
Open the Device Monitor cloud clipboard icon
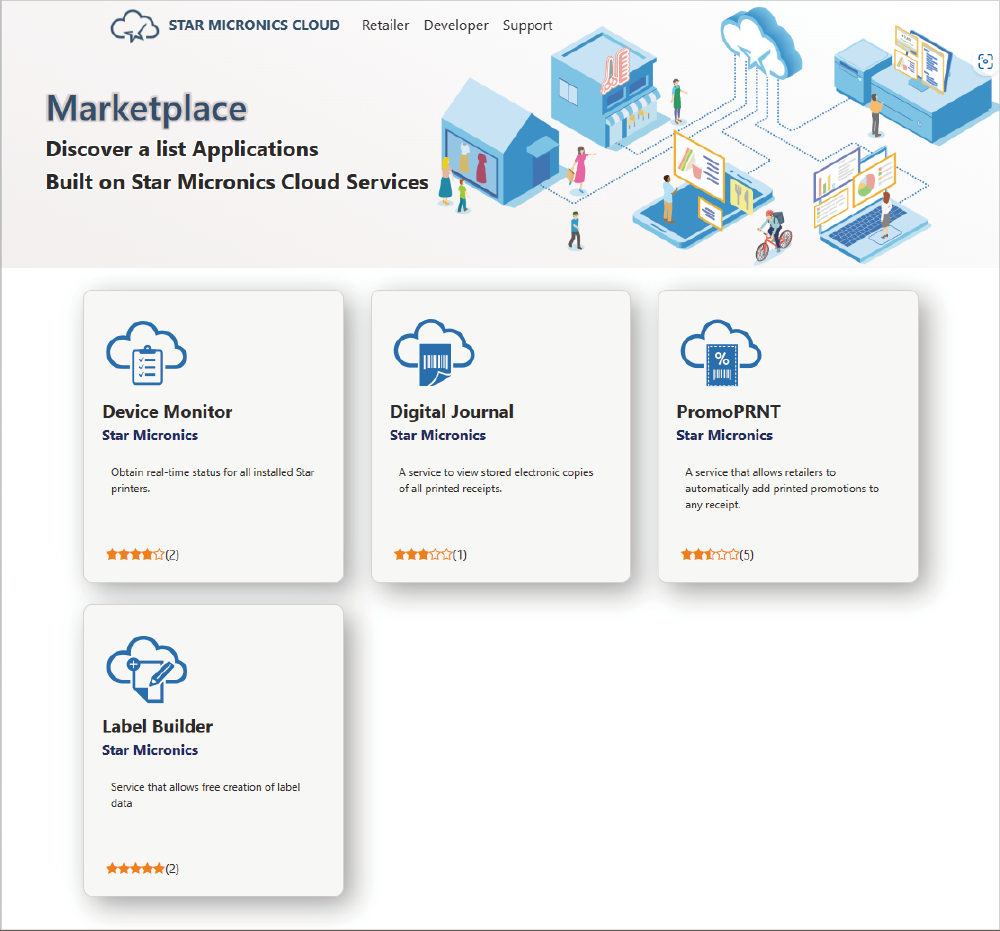coord(147,353)
